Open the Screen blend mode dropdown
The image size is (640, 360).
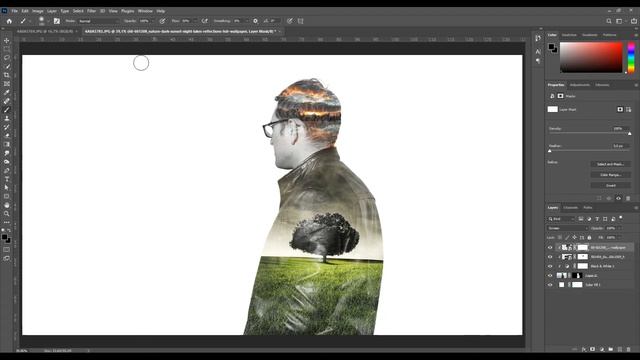[x=567, y=228]
